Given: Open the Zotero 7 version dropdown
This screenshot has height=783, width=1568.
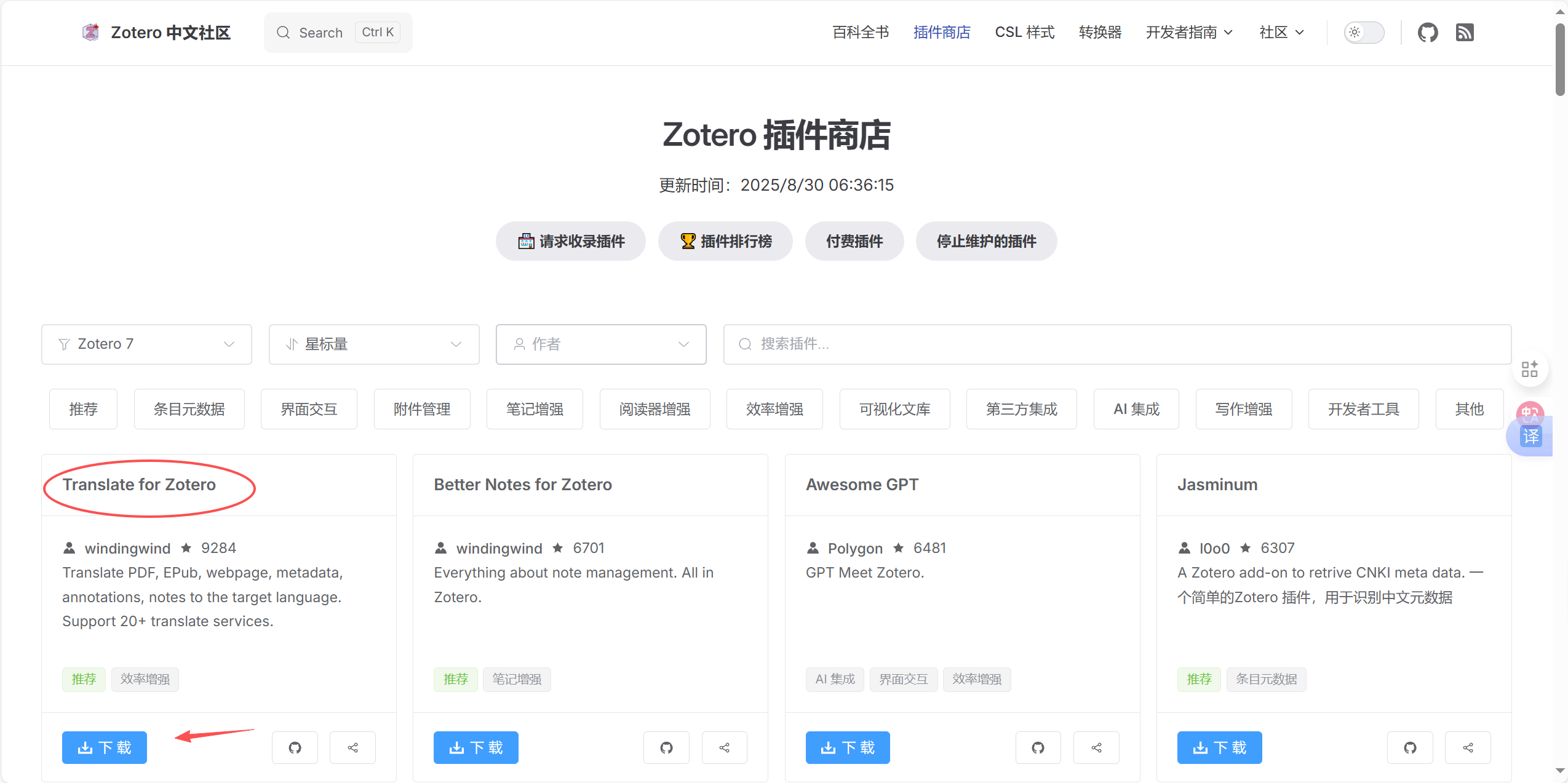Looking at the screenshot, I should coord(146,344).
